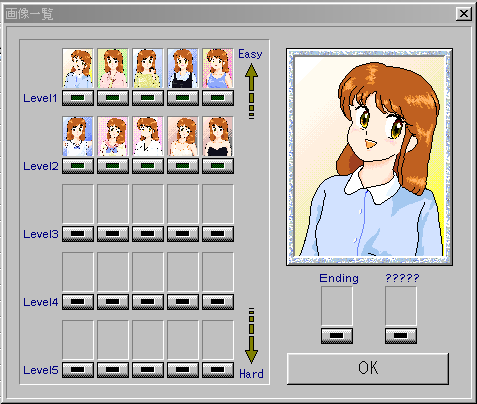The image size is (477, 404).
Task: Click first black indicator button in Level3 row
Action: click(x=78, y=234)
